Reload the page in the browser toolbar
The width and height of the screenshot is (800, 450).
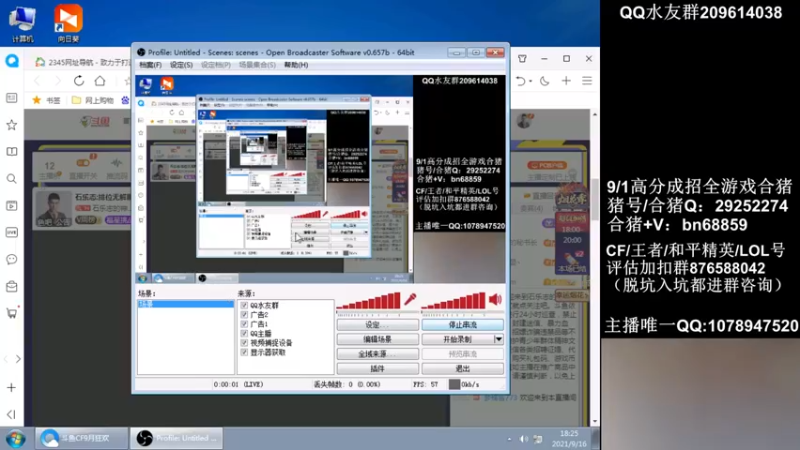pos(79,81)
